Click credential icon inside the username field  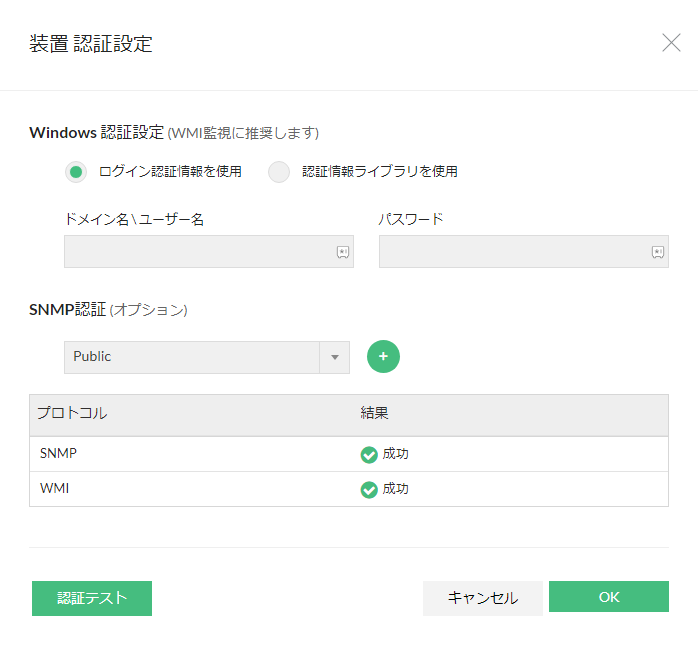coord(342,253)
